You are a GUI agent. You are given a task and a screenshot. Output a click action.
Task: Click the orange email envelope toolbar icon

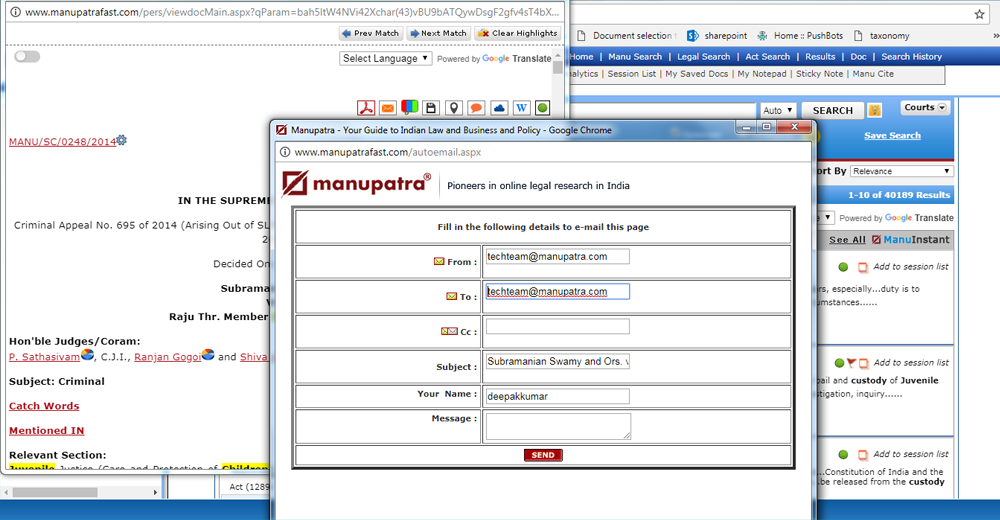[x=388, y=108]
